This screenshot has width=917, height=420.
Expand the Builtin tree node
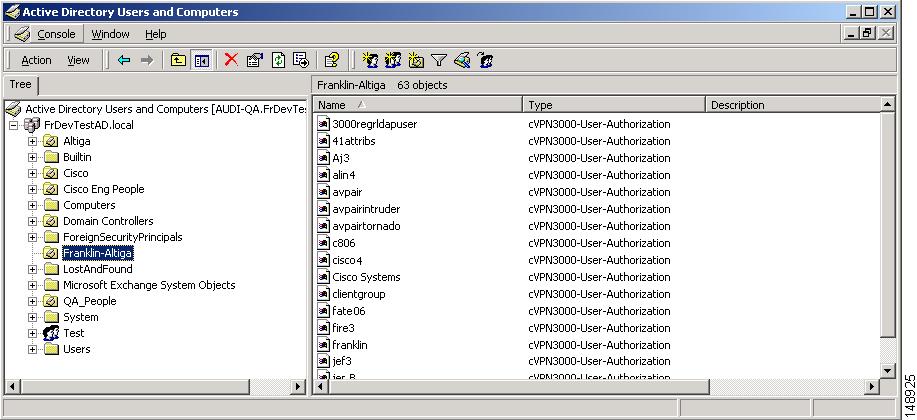33,157
